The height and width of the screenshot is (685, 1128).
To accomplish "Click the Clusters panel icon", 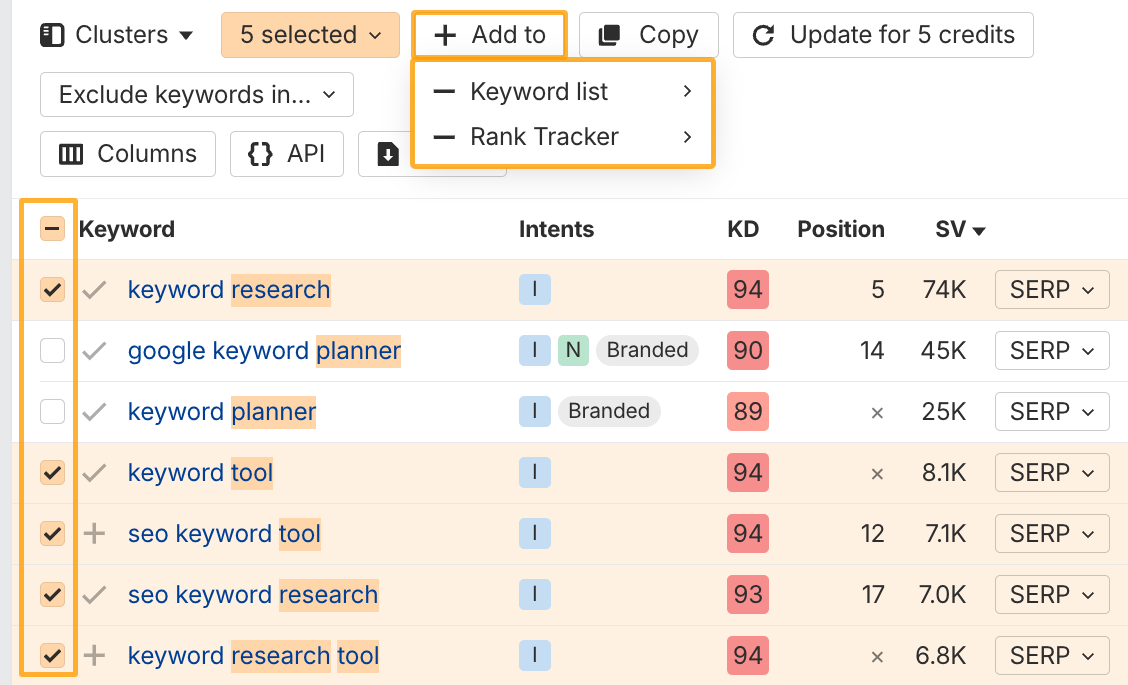I will (x=53, y=34).
